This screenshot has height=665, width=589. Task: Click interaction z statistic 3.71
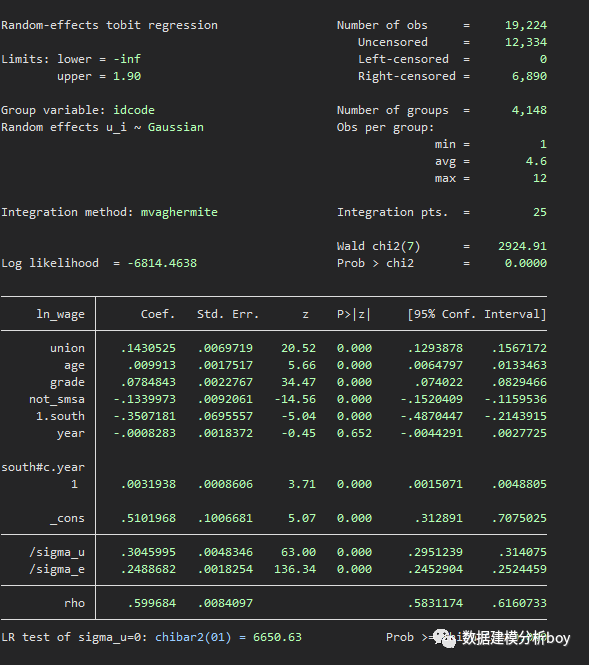[x=302, y=484]
